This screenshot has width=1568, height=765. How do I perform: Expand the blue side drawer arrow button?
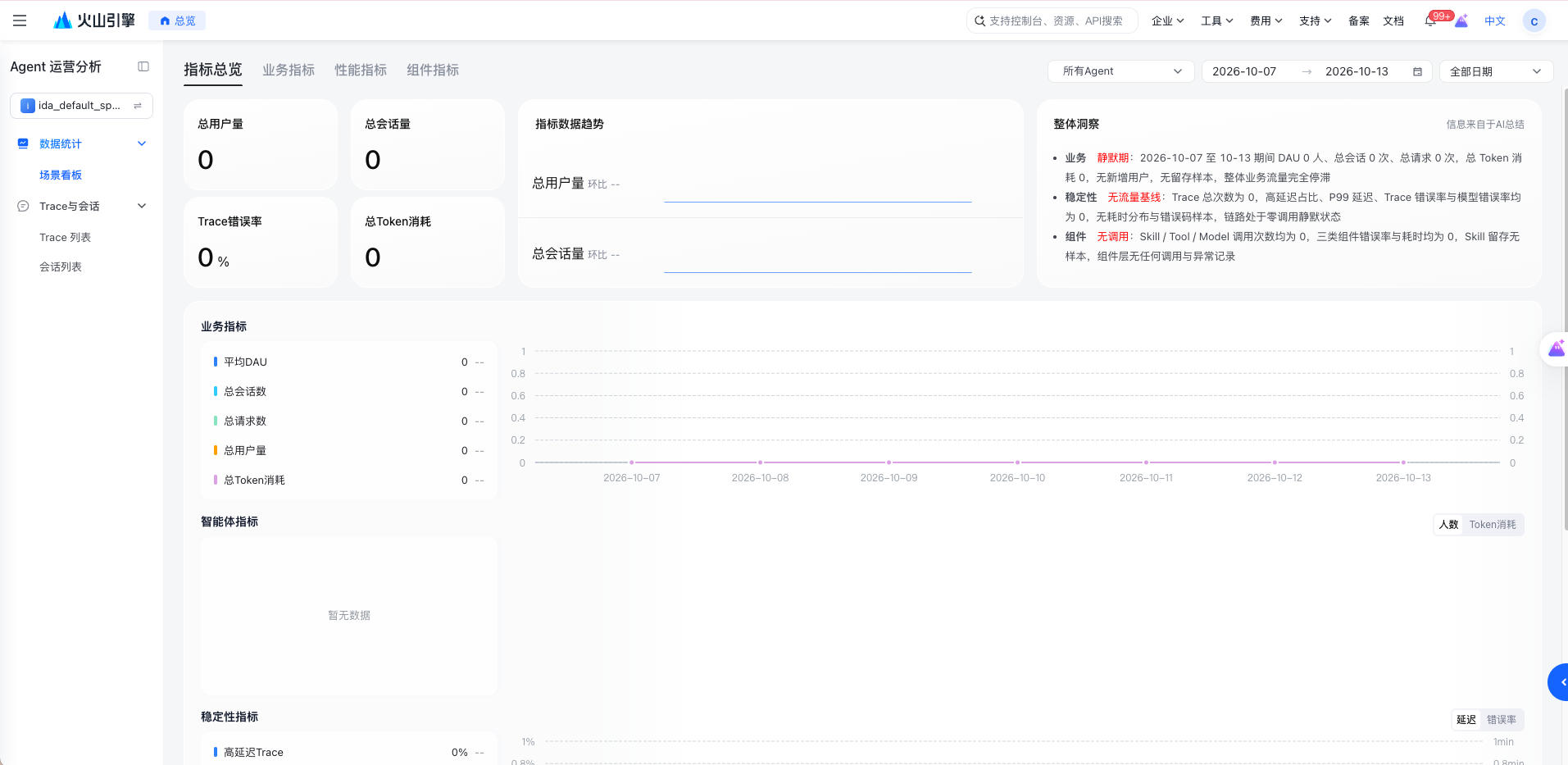pos(1559,682)
